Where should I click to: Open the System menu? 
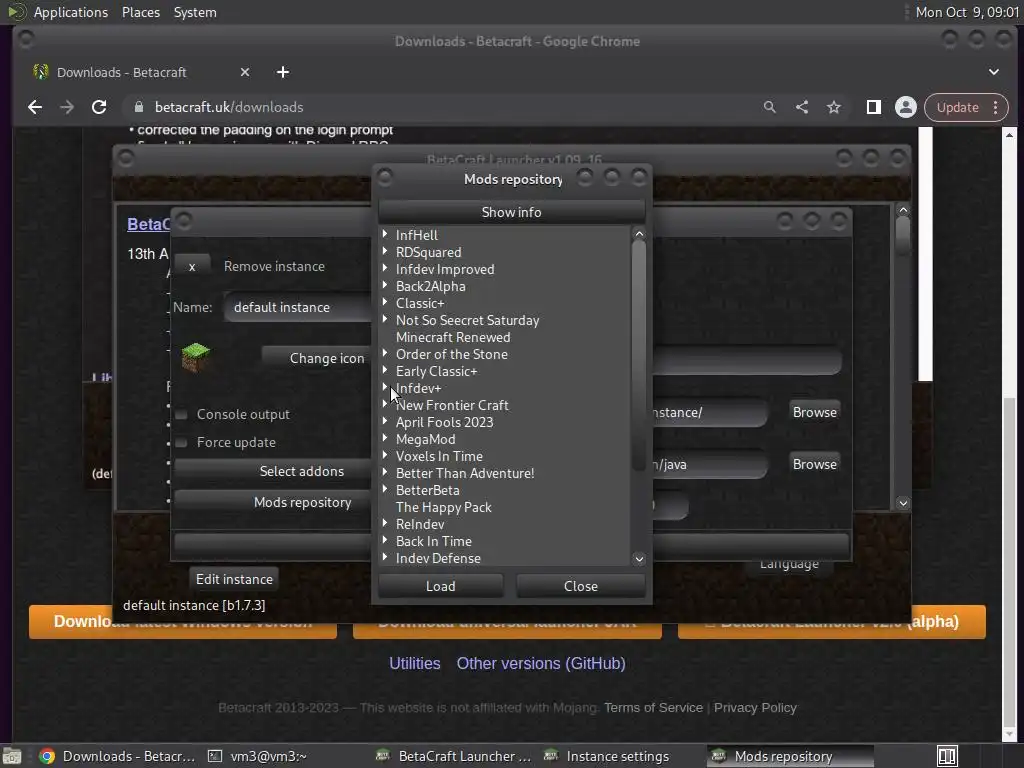pyautogui.click(x=195, y=12)
